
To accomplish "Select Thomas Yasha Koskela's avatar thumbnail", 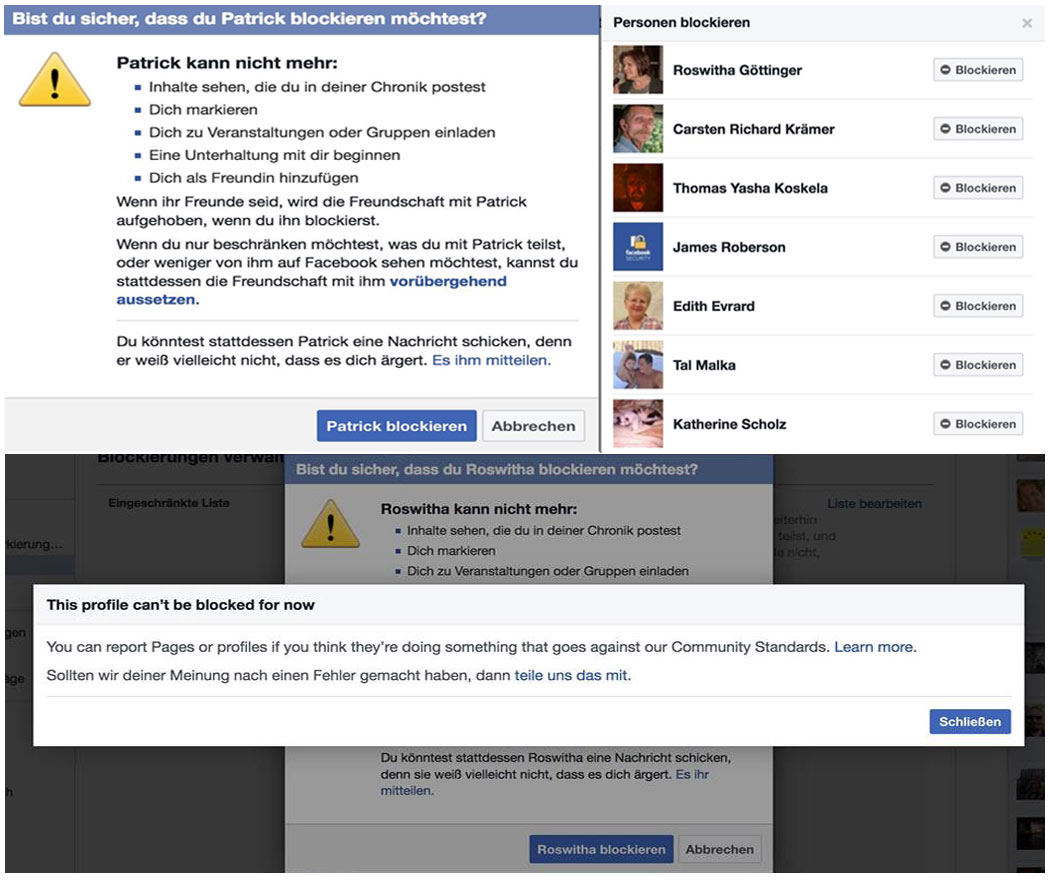I will point(638,188).
